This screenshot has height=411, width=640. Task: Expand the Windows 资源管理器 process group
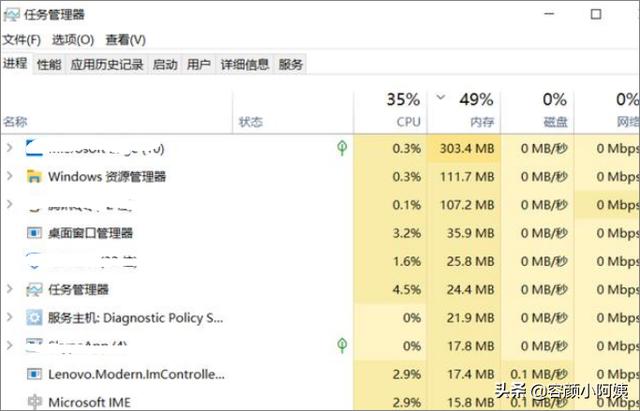(10, 177)
